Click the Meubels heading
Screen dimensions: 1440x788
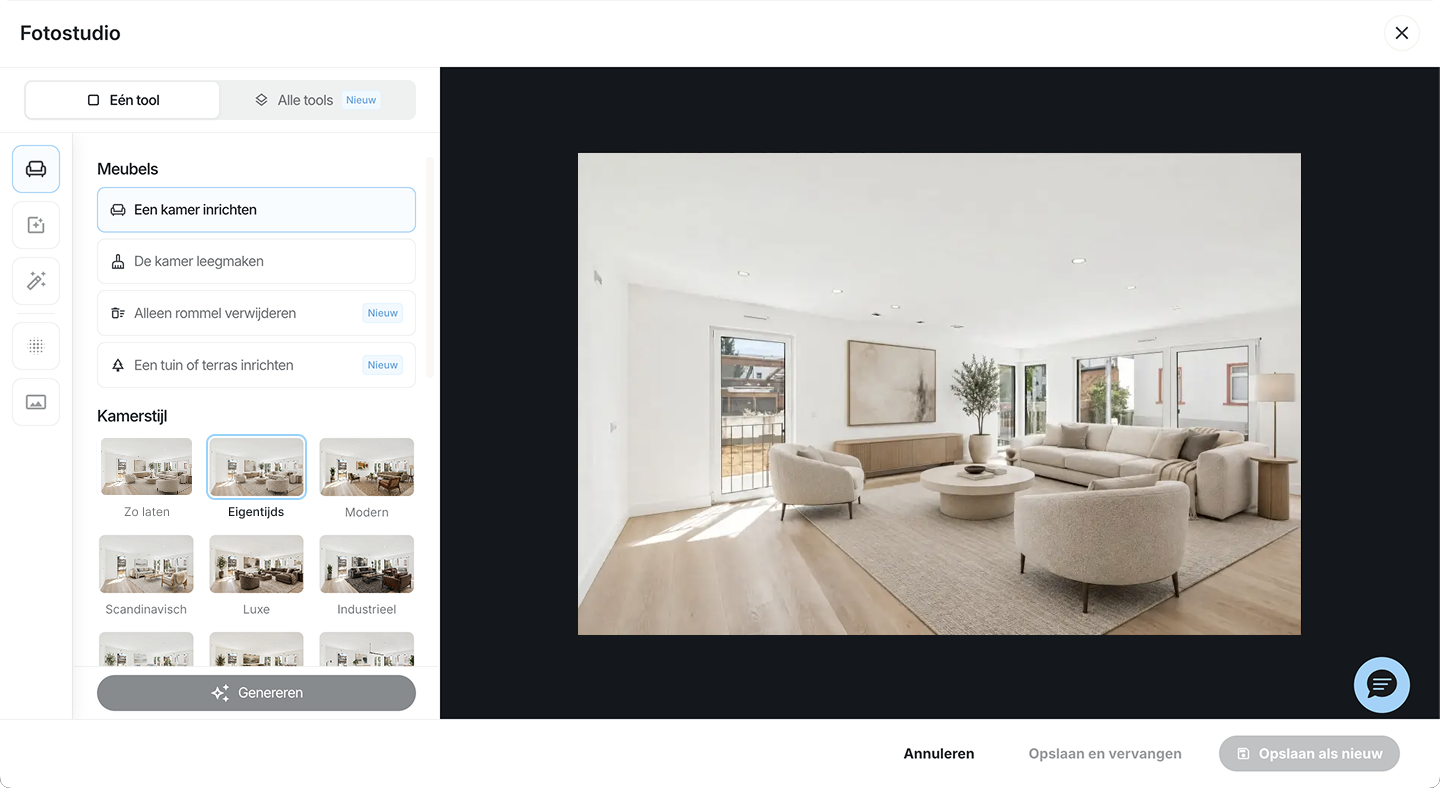(128, 169)
